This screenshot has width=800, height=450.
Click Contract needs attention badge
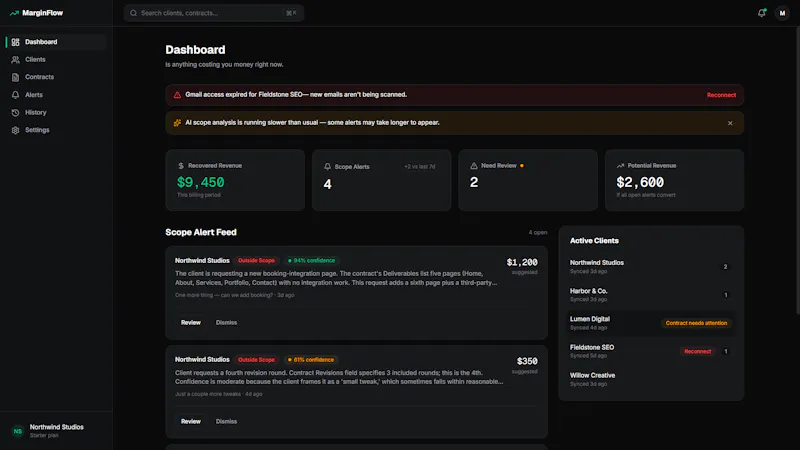click(x=696, y=323)
